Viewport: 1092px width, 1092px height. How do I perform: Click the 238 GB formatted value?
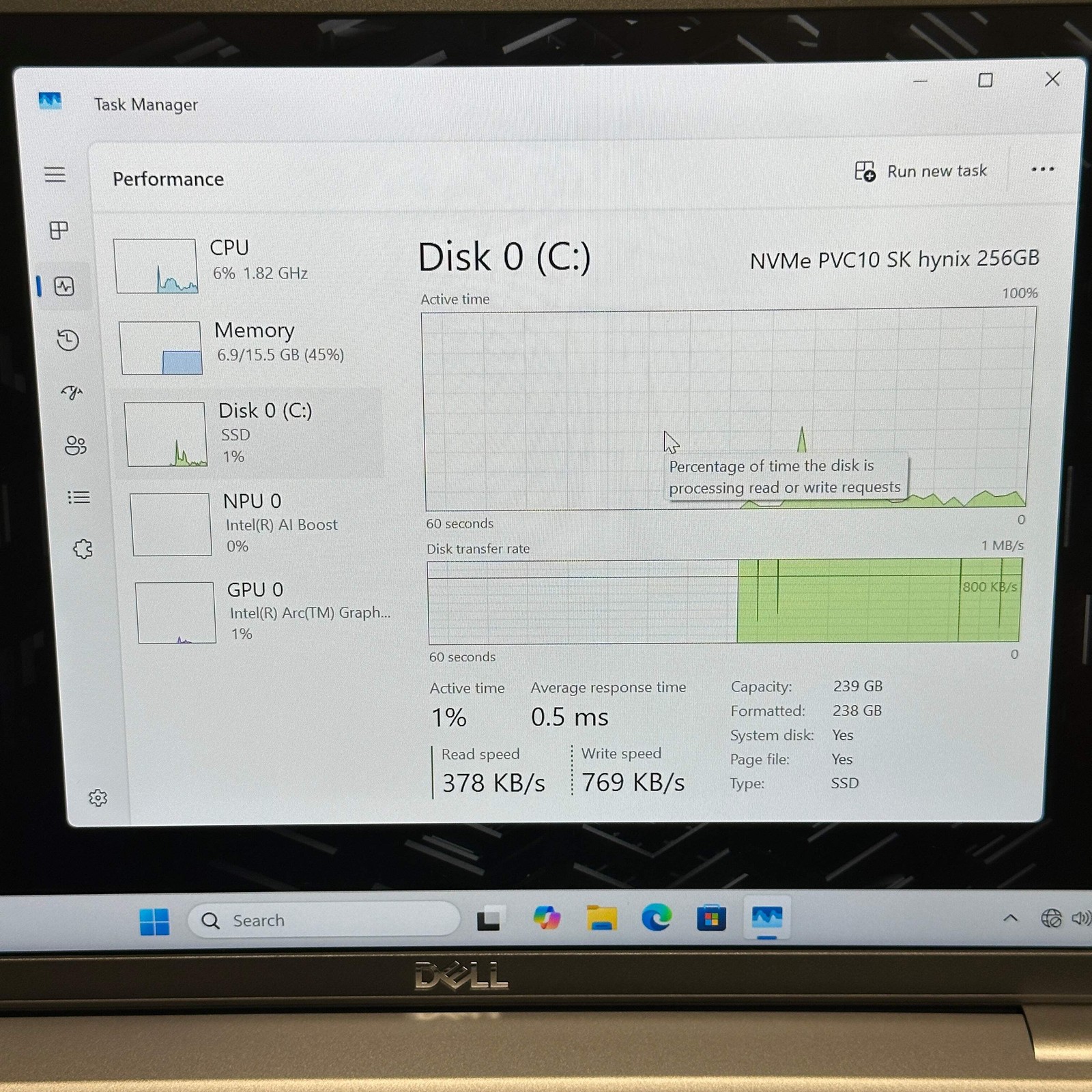[x=857, y=710]
